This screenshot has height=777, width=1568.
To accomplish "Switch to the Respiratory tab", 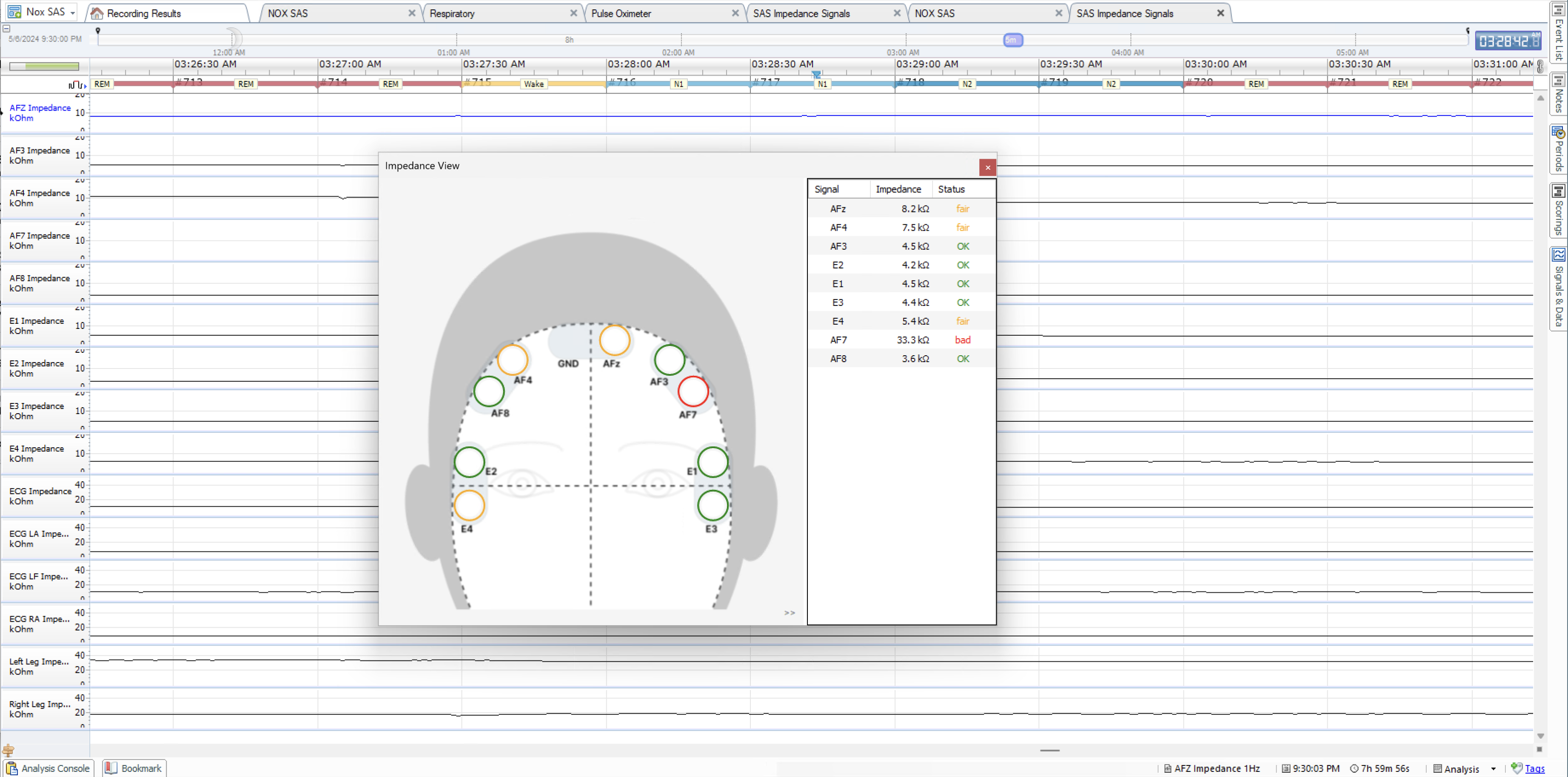I will pos(503,13).
